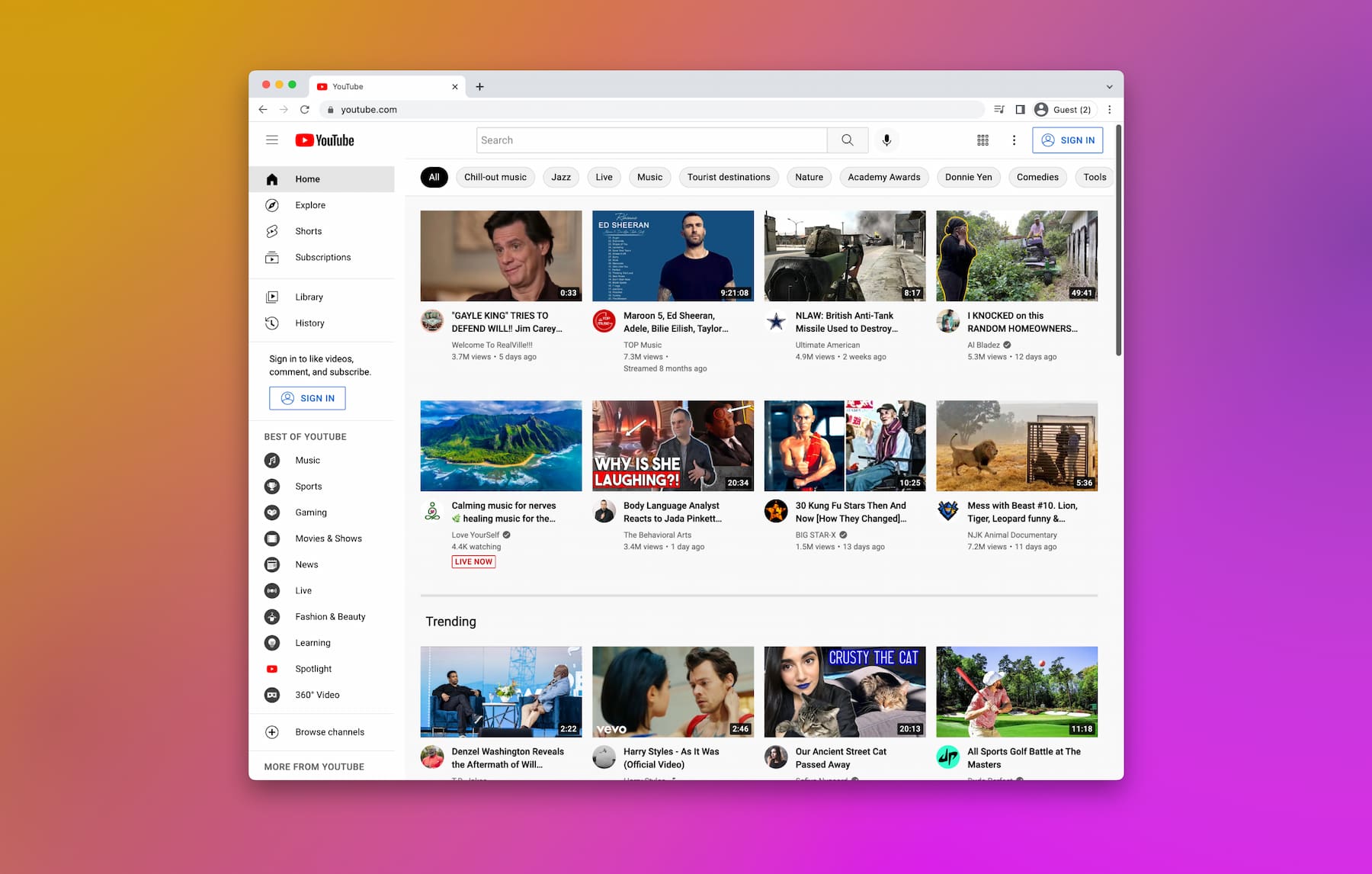Select the Tourist destinations chip
The image size is (1372, 874).
click(x=729, y=177)
